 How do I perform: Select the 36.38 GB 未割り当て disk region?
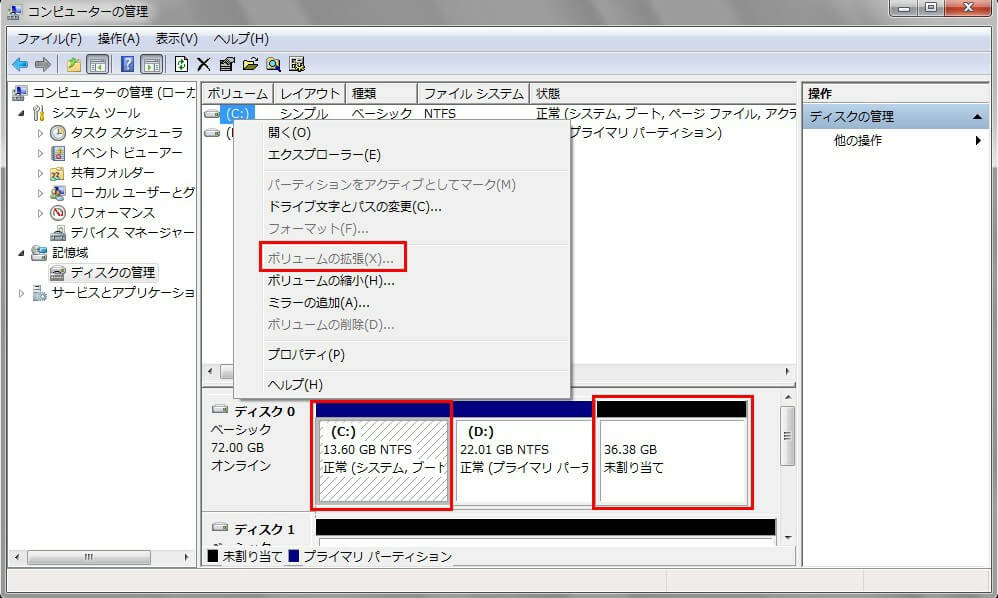point(671,460)
